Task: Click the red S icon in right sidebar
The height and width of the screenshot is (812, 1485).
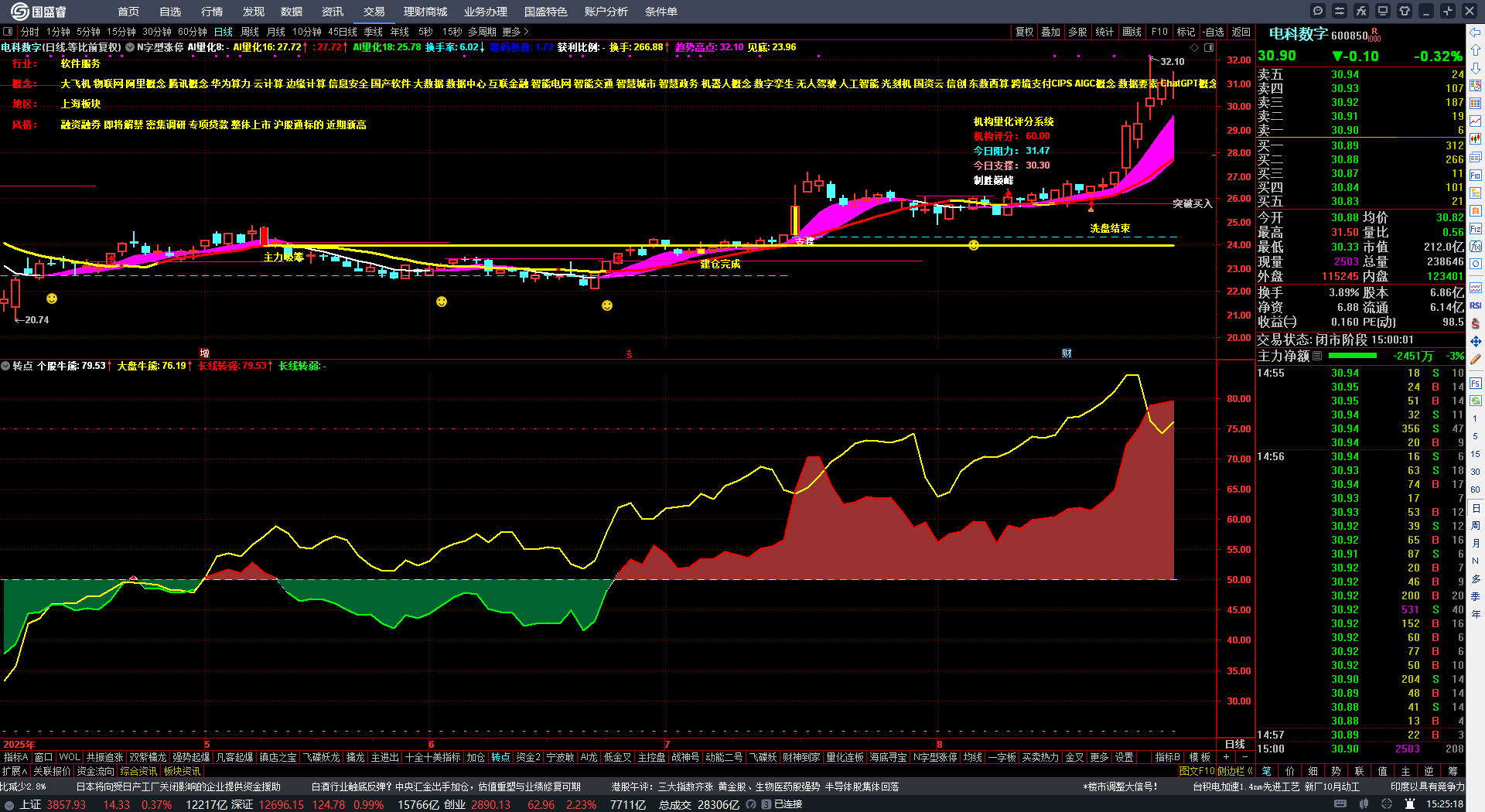Action: [x=1476, y=323]
